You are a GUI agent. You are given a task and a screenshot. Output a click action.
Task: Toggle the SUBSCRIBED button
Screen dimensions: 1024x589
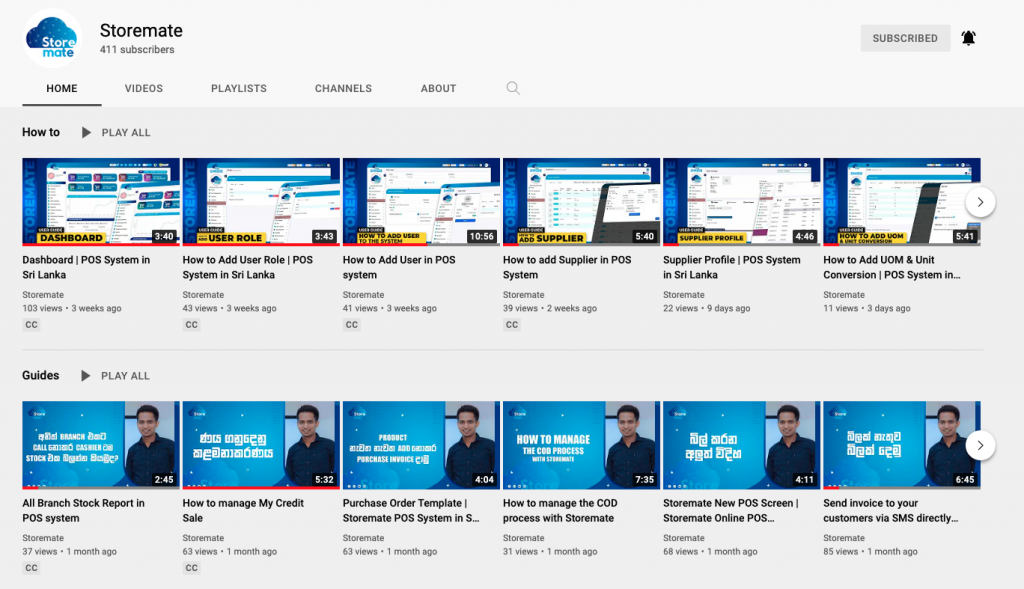904,38
